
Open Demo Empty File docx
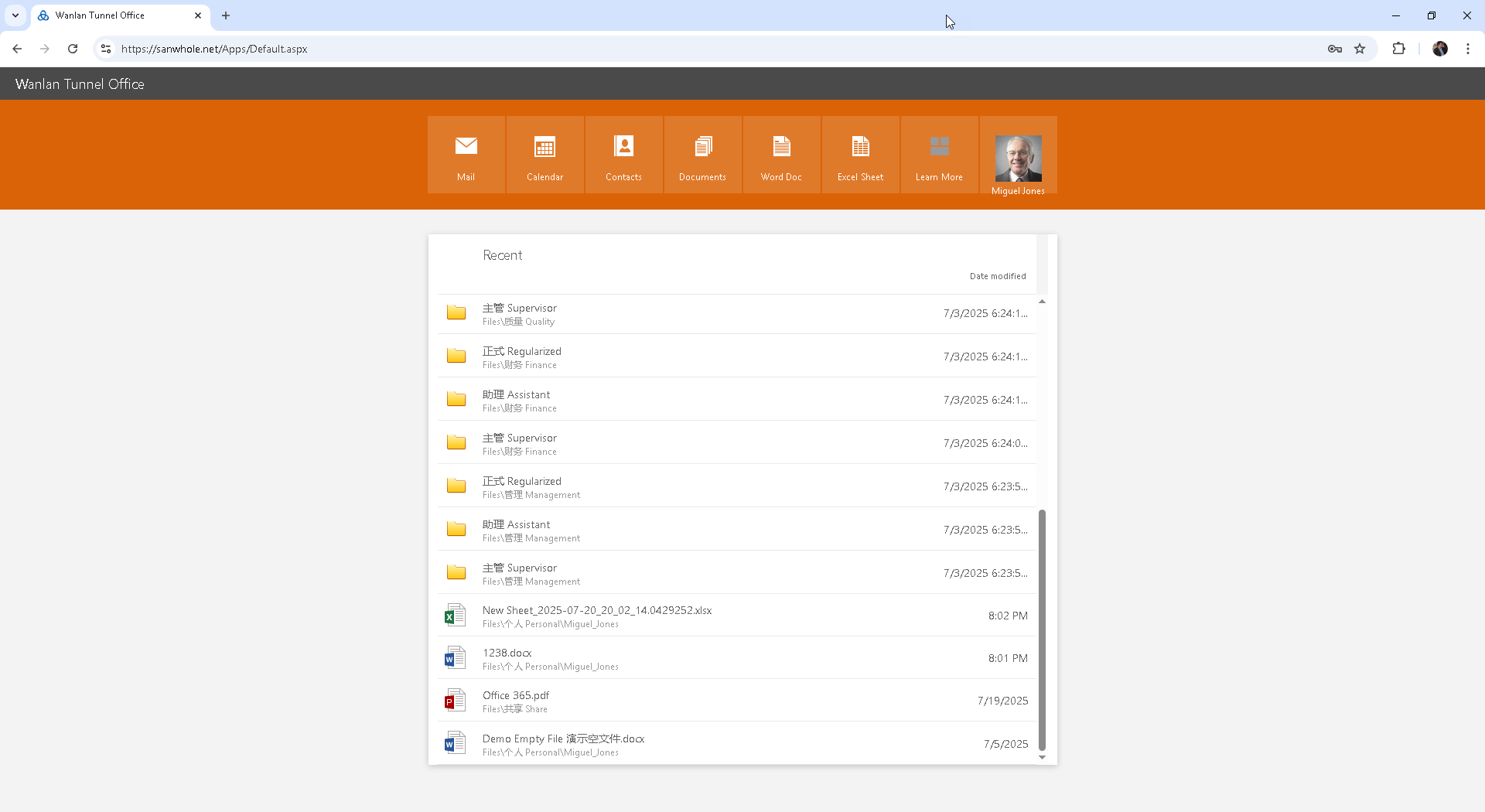[x=563, y=739]
